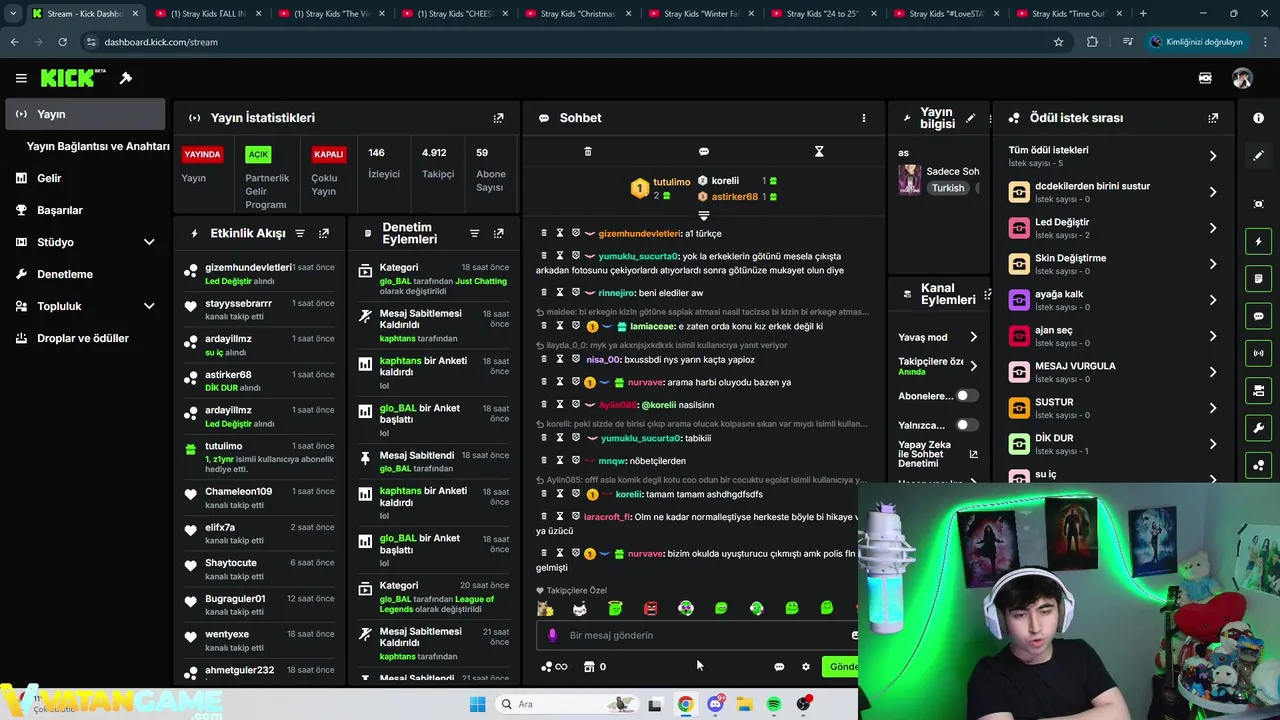Click the YAYINDA status badge

(202, 155)
